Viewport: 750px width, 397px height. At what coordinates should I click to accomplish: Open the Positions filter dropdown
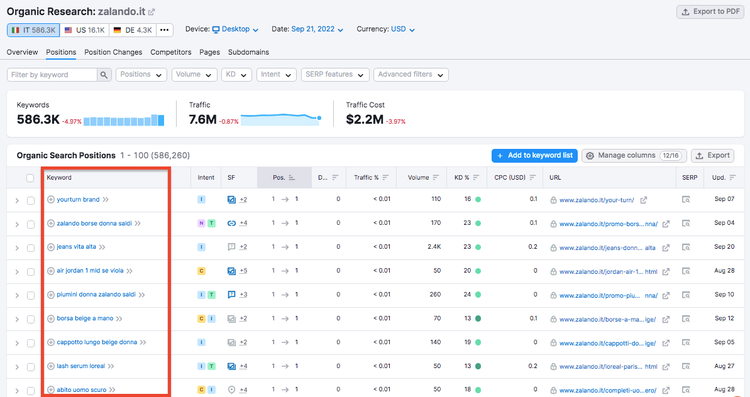point(141,75)
